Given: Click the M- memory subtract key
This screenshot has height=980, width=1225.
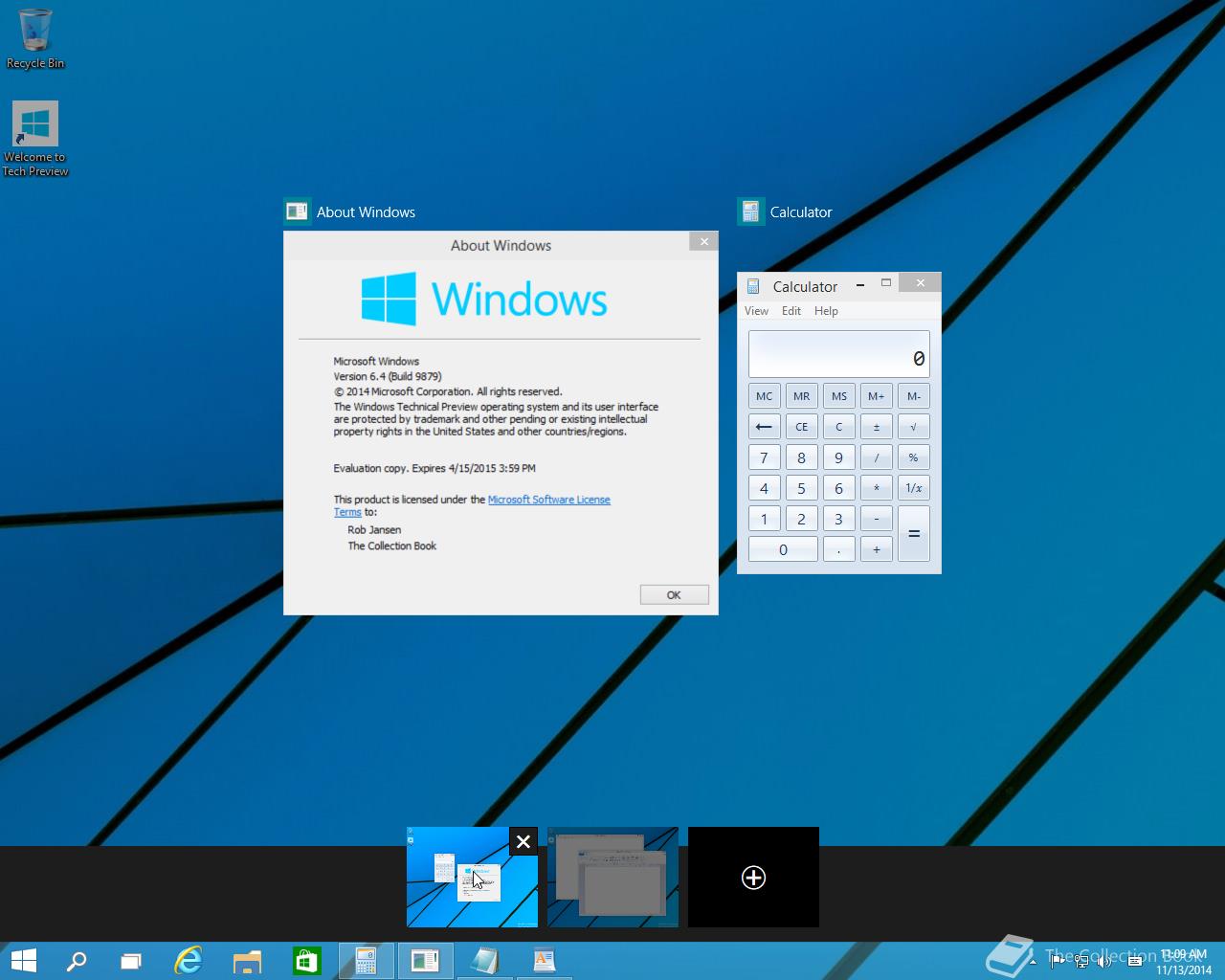Looking at the screenshot, I should tap(914, 396).
